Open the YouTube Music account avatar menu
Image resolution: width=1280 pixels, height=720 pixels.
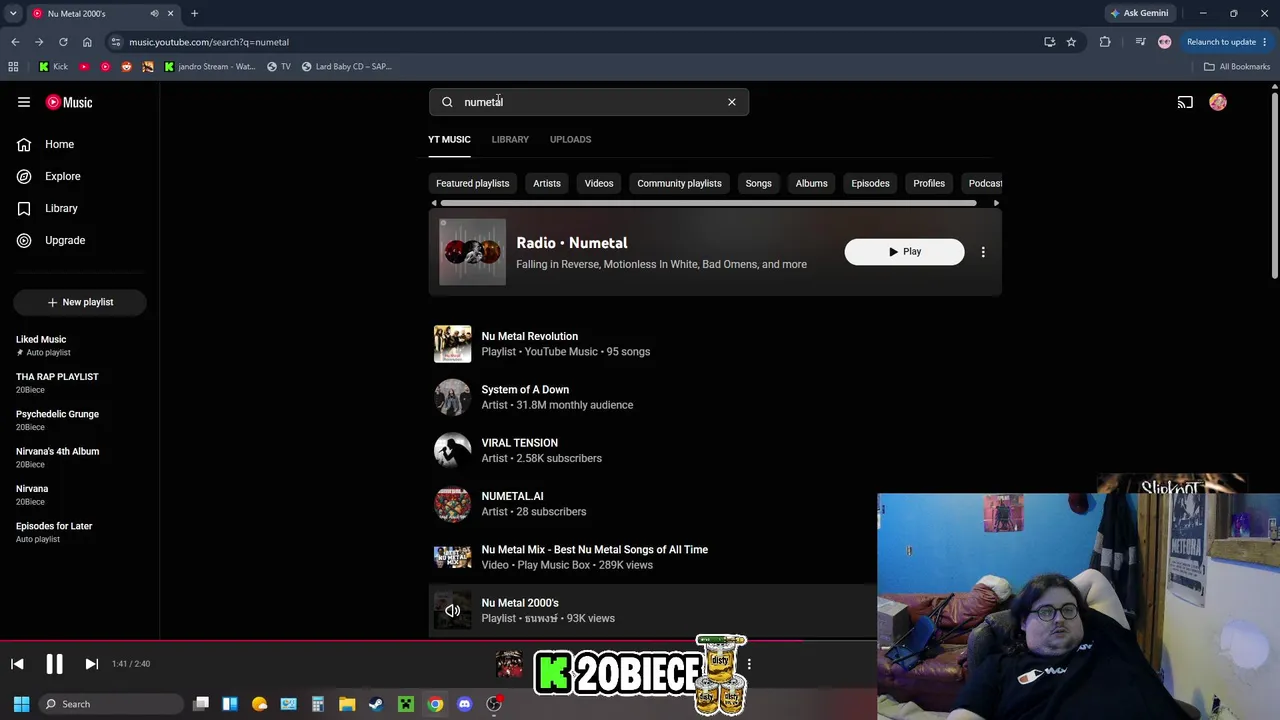click(x=1218, y=102)
